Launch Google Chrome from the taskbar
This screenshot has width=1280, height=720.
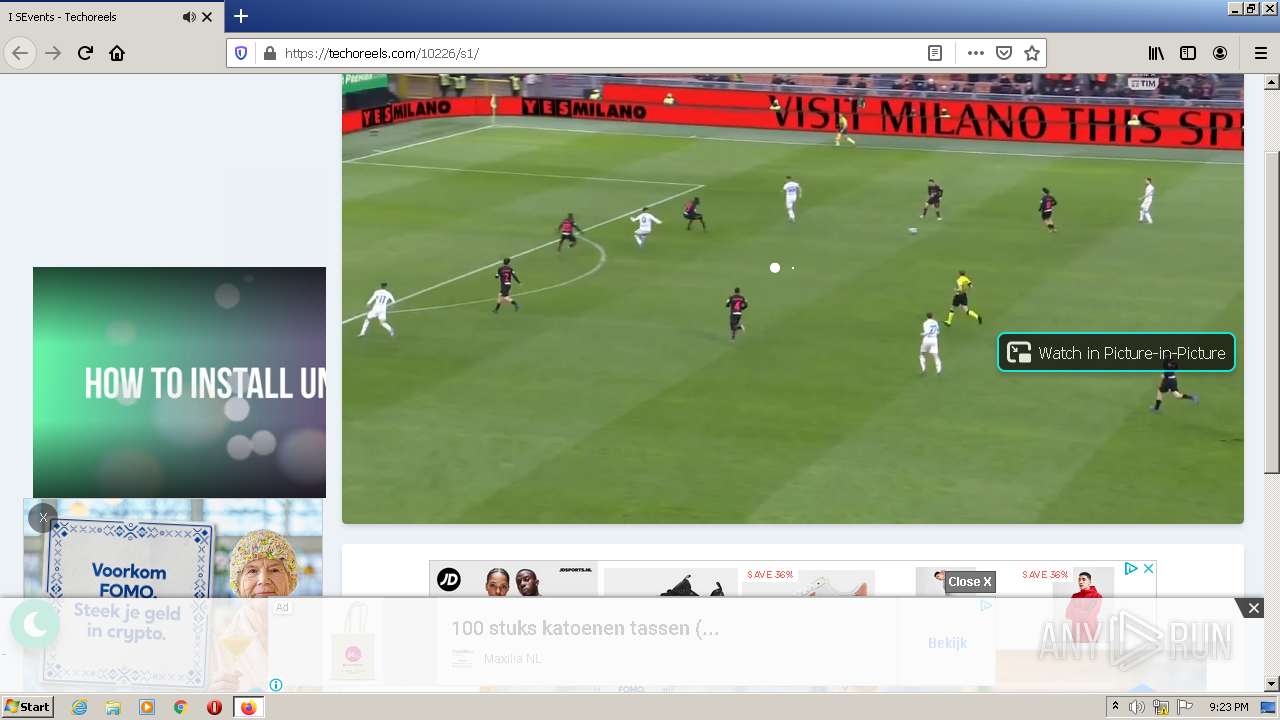[x=180, y=707]
